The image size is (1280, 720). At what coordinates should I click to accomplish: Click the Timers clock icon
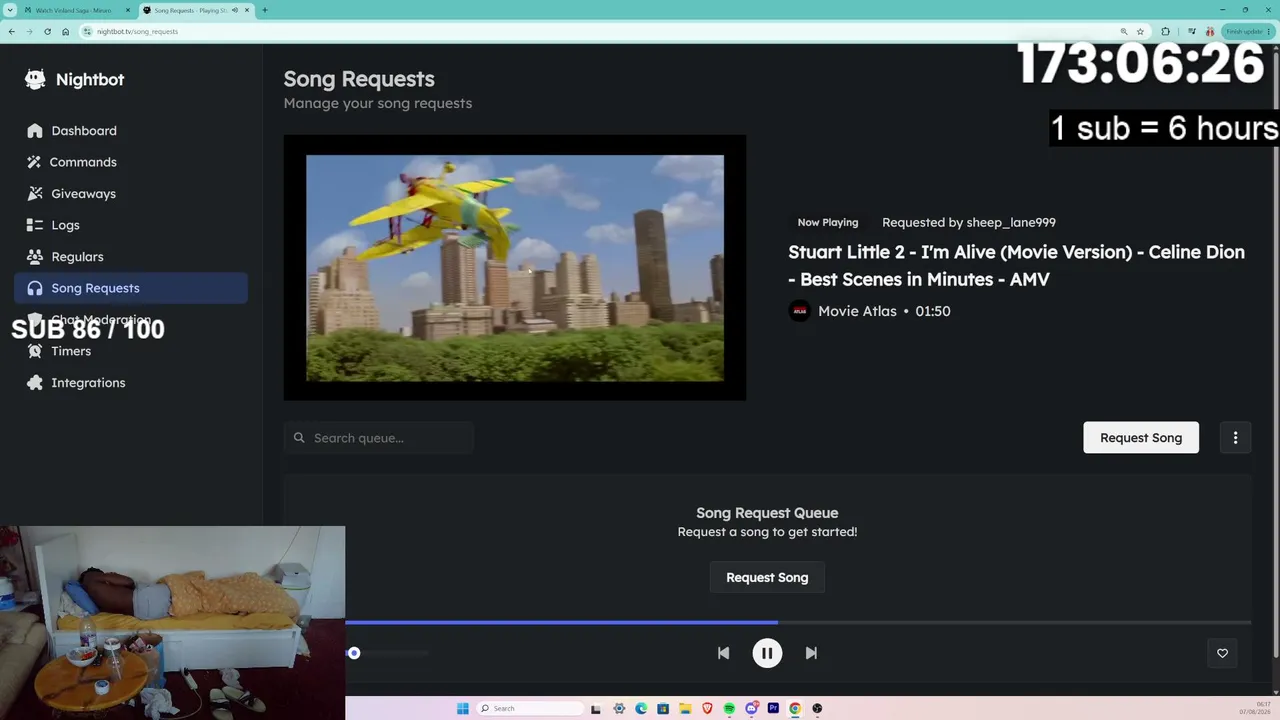click(x=35, y=351)
